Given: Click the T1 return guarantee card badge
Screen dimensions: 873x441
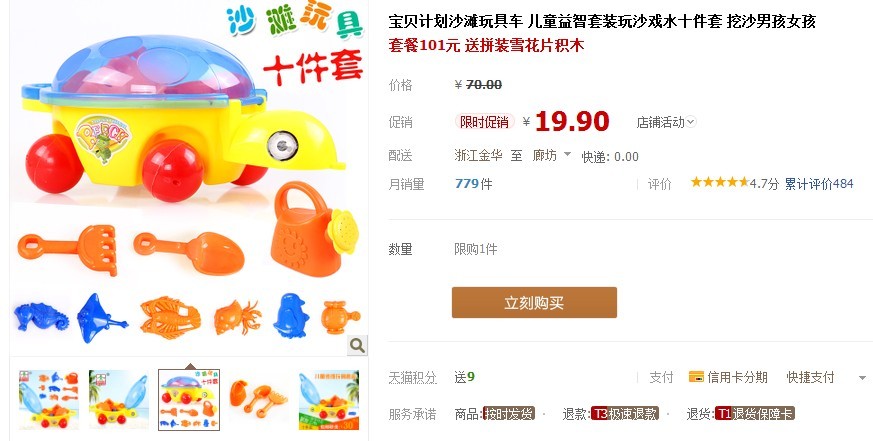Looking at the screenshot, I should pos(755,414).
